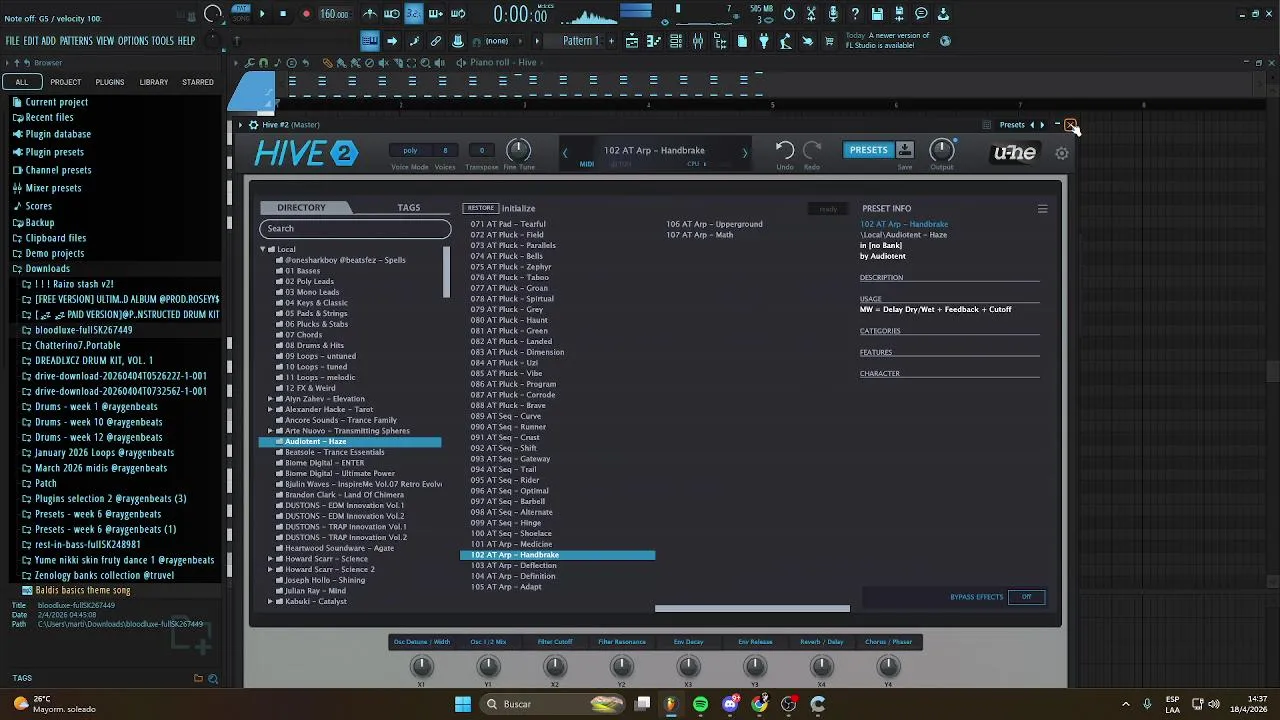The height and width of the screenshot is (720, 1280).
Task: Click the Redo arrow in Hive
Action: pos(812,150)
